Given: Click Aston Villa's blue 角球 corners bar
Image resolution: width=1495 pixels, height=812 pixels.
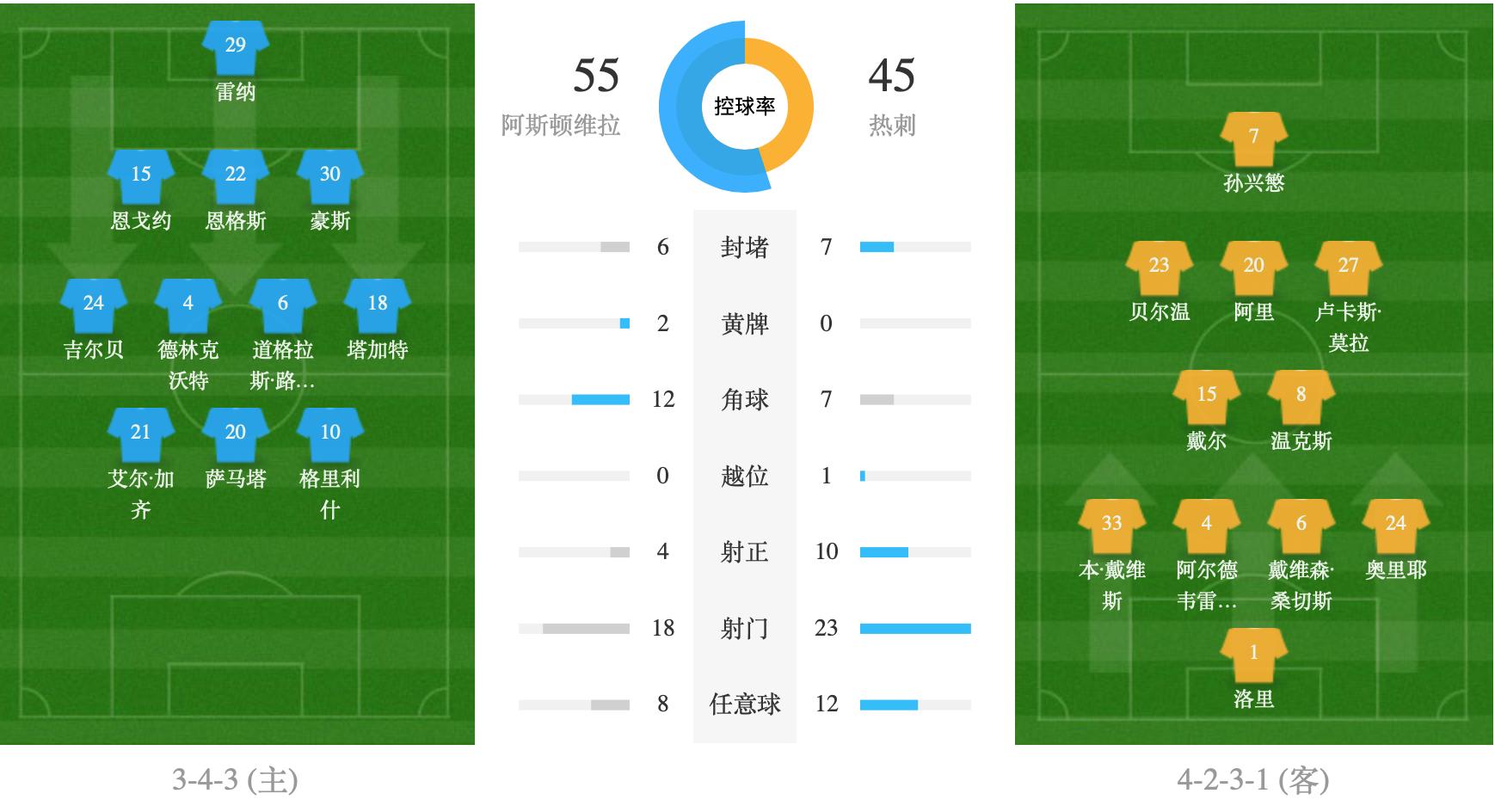Looking at the screenshot, I should 600,400.
